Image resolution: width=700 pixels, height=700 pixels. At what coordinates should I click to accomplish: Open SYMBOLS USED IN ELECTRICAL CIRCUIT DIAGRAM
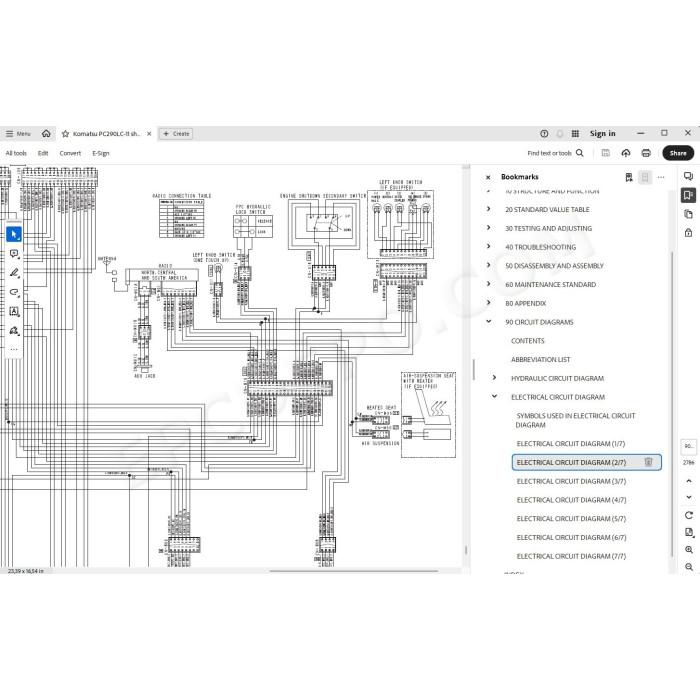(x=575, y=421)
